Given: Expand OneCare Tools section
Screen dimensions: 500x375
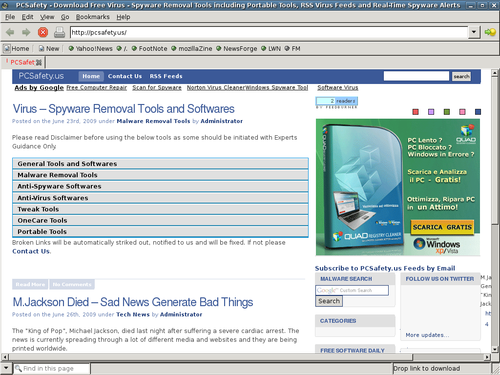Looking at the screenshot, I should coord(160,220).
